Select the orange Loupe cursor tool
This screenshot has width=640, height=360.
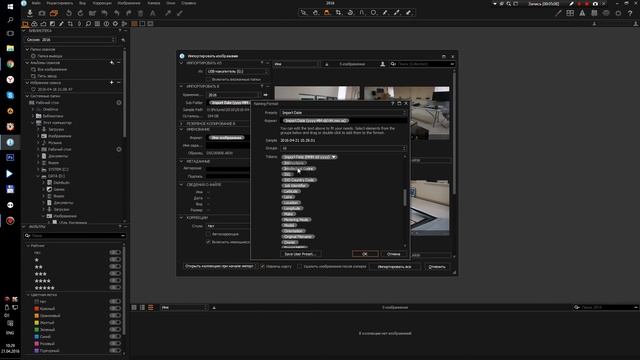[327, 13]
